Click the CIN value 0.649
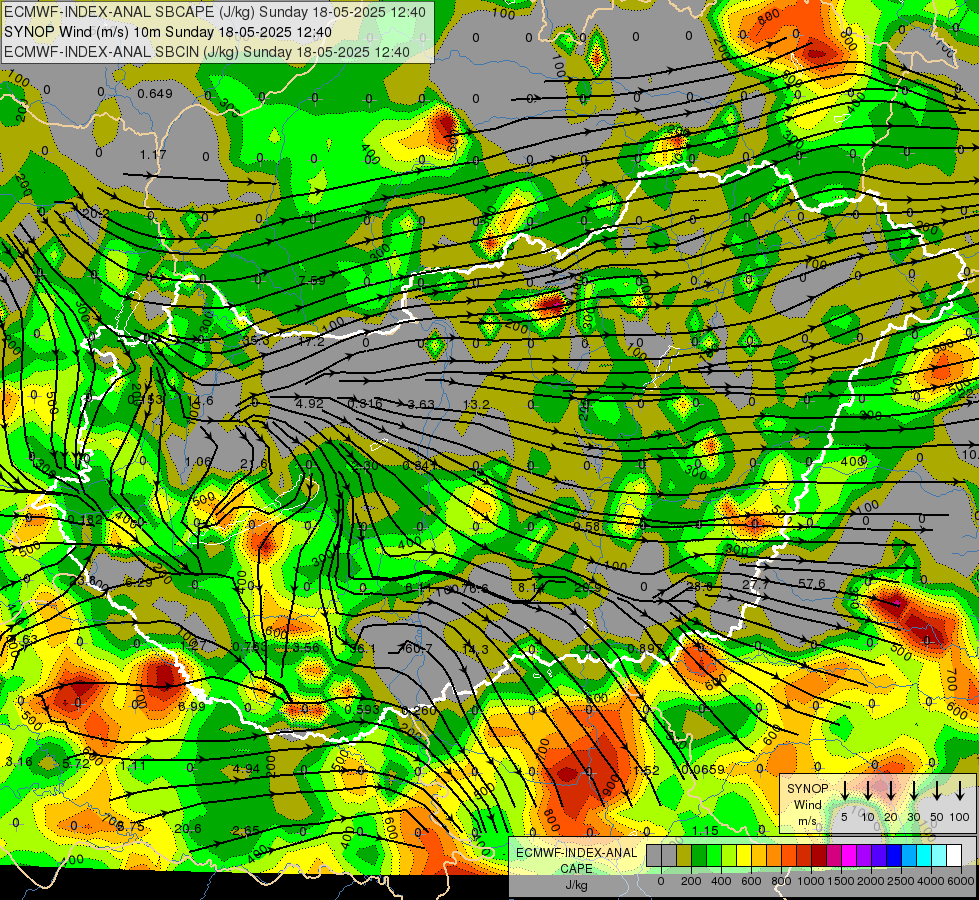 [155, 94]
